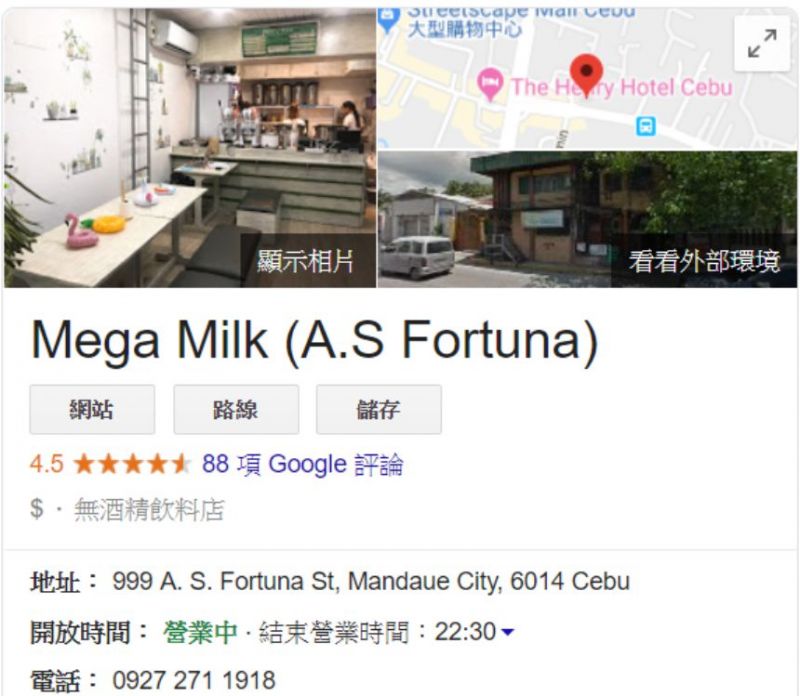Expand opening hours dropdown arrow next to 22:30
Screen dimensions: 800x696
click(507, 632)
